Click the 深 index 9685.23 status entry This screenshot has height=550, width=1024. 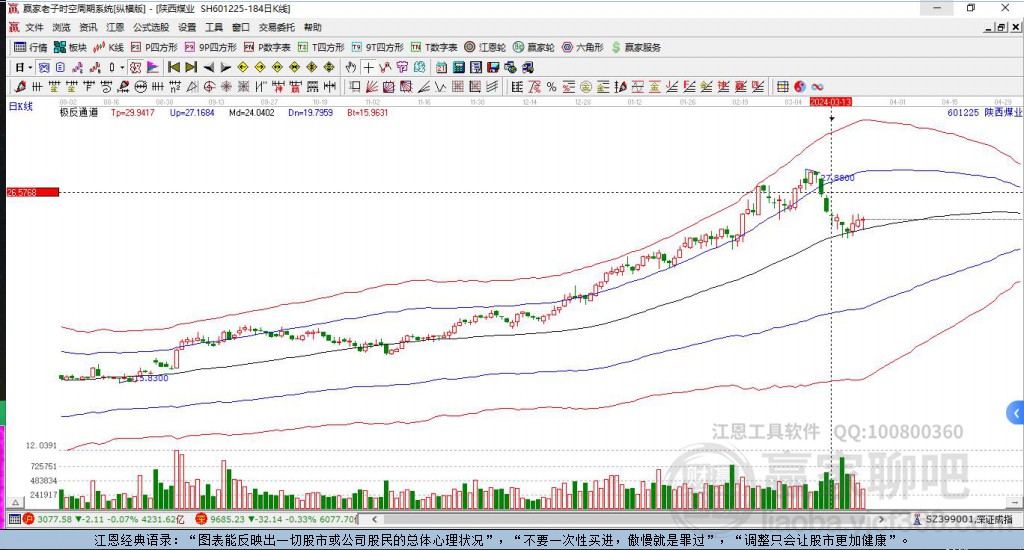277,519
